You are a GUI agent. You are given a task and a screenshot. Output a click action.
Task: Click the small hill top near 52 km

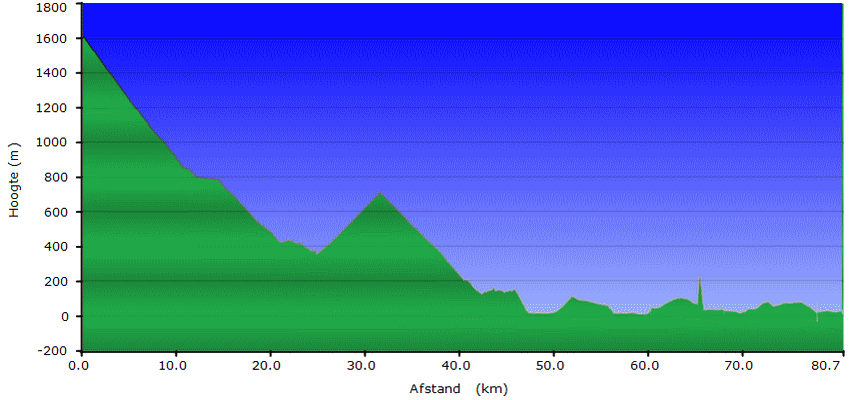tap(572, 298)
